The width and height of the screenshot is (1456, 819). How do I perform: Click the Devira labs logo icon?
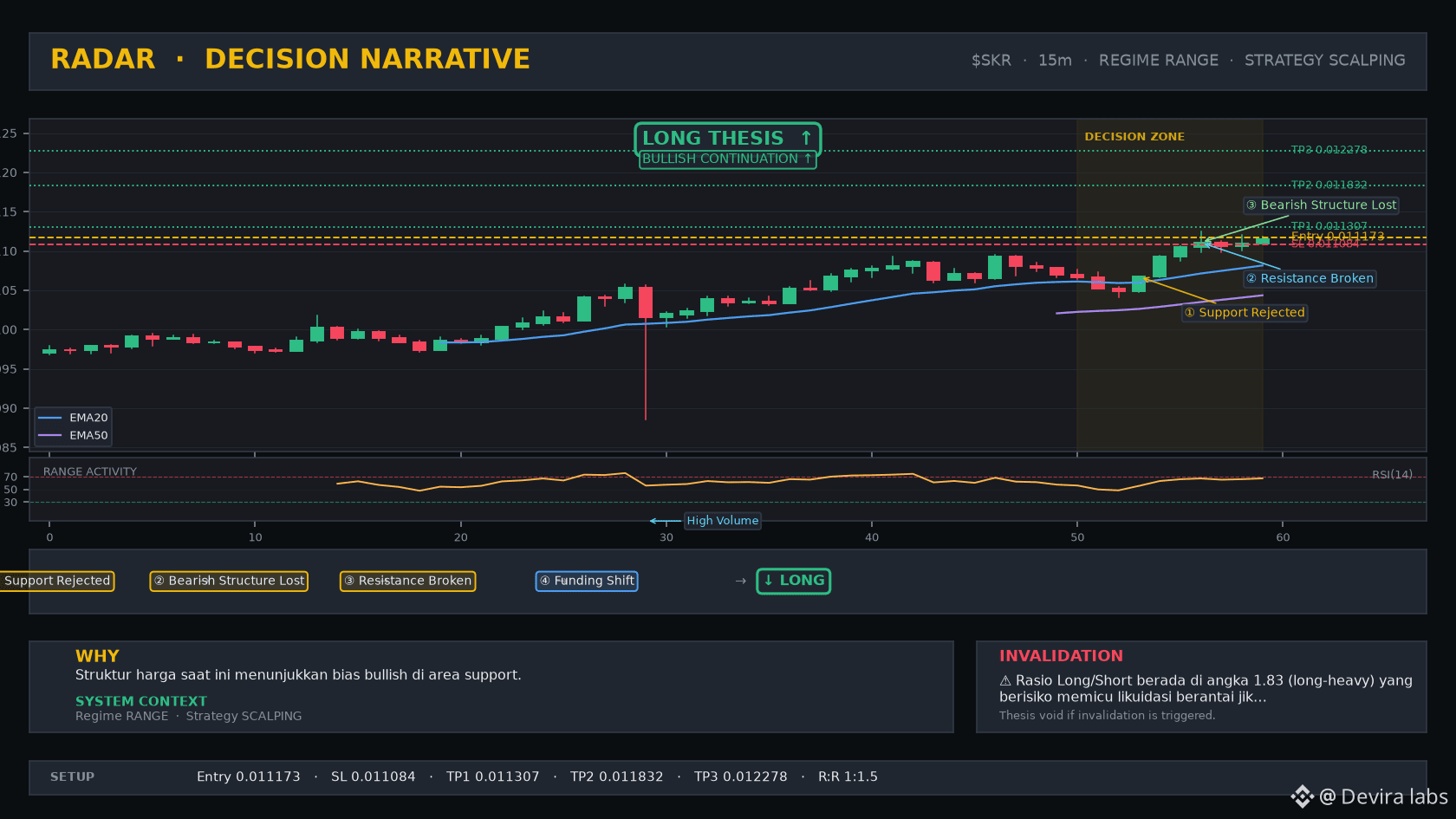pos(1302,796)
